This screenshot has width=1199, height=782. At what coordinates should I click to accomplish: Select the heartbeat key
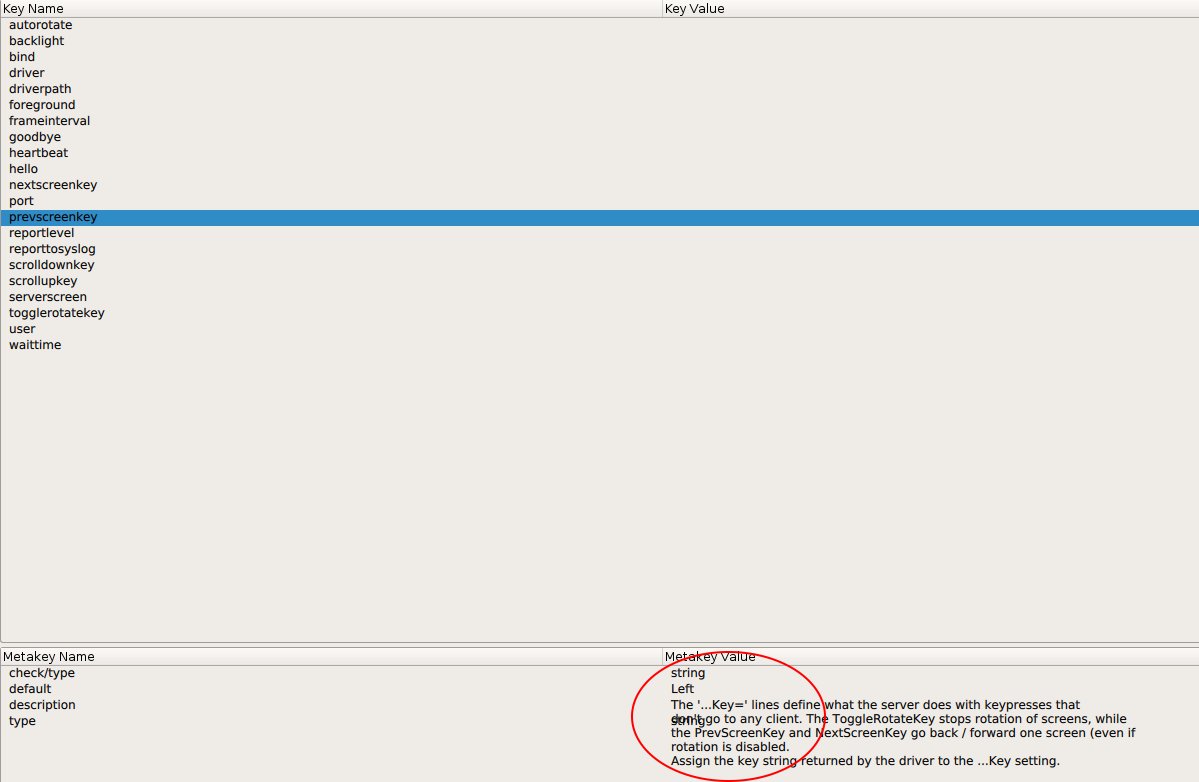38,152
